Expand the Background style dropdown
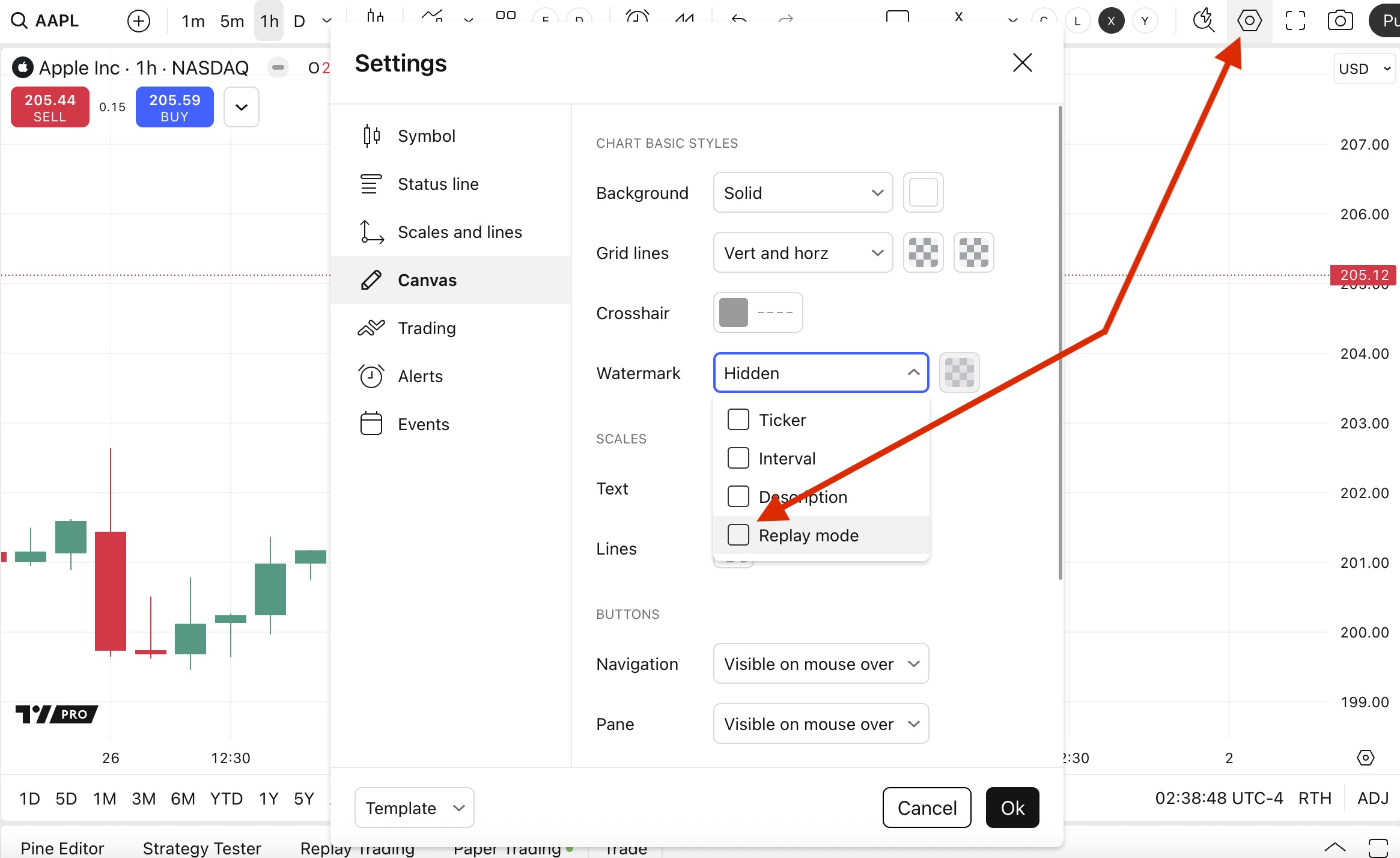Viewport: 1400px width, 858px height. coord(803,193)
